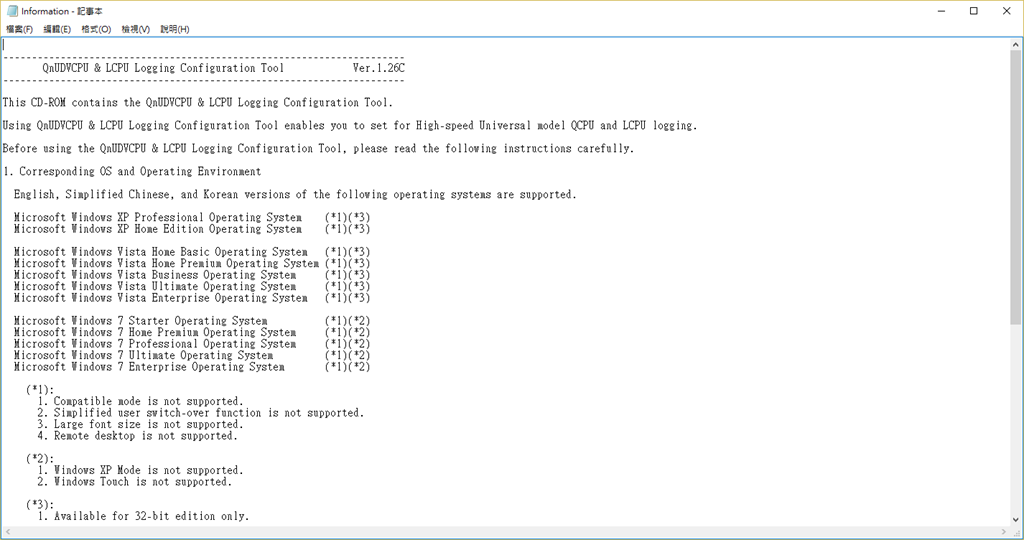Click '1. Compatible mode is not supported.'
Viewport: 1024px width, 540px height.
[x=140, y=401]
